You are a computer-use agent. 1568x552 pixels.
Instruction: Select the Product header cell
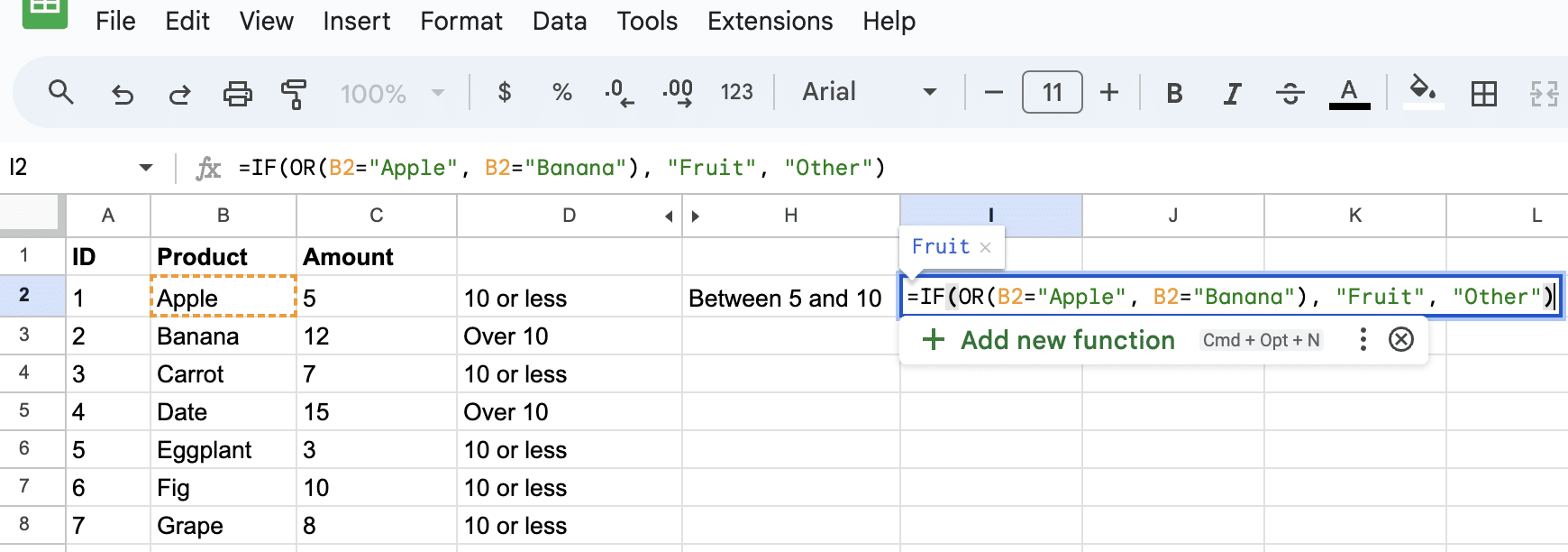[223, 257]
